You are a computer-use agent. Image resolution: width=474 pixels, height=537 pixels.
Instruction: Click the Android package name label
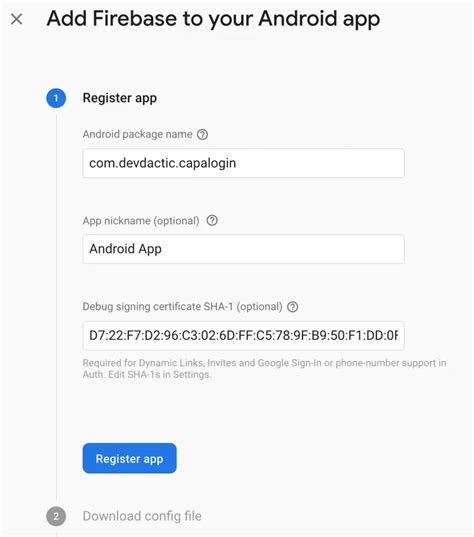[137, 134]
